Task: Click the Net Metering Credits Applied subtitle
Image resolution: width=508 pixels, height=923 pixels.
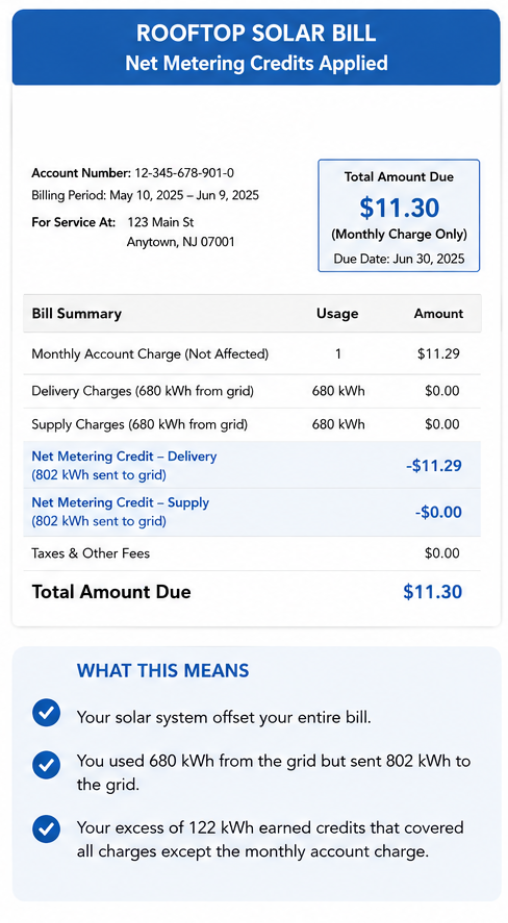Action: [256, 62]
